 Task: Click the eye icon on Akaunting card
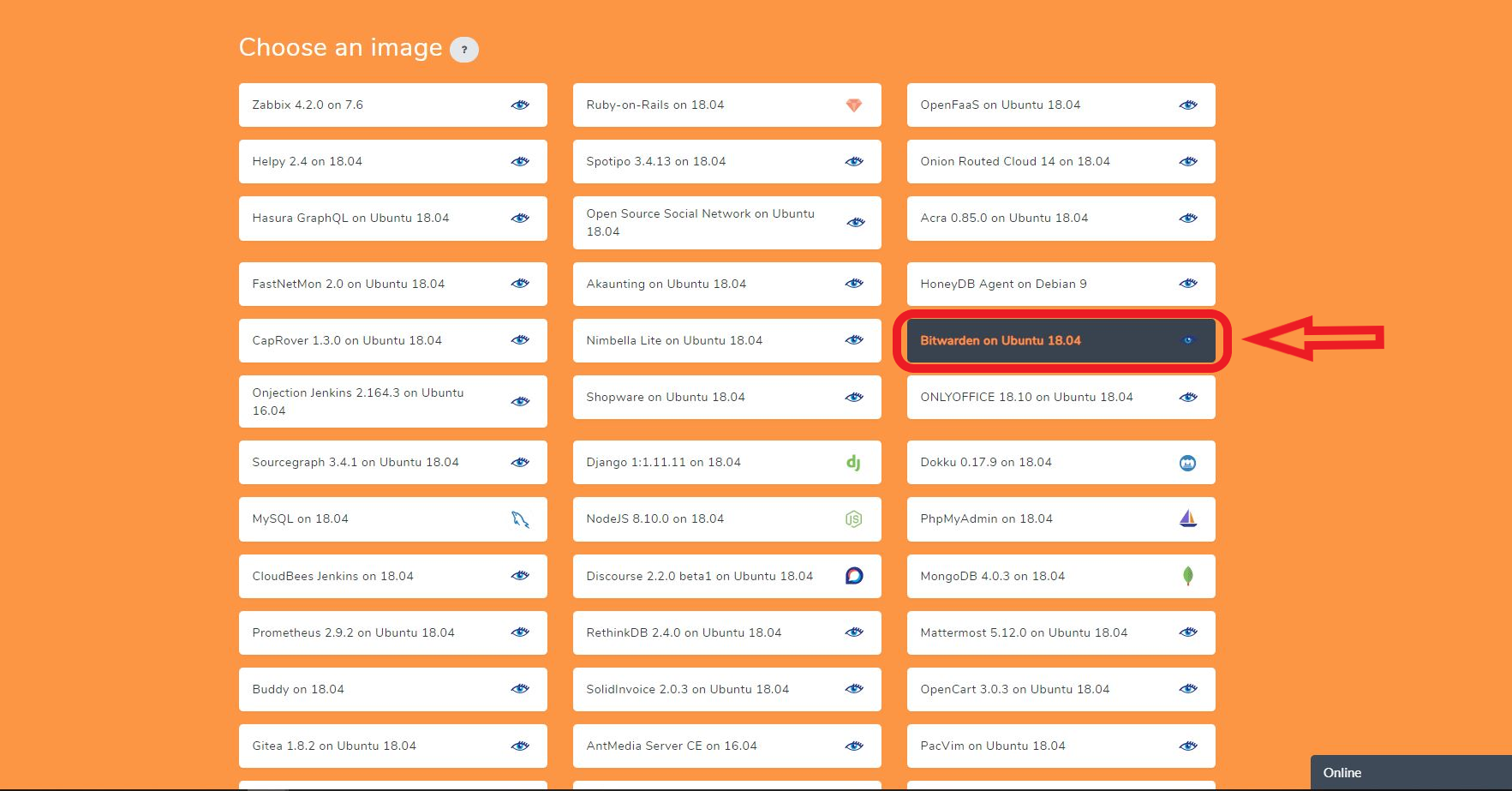coord(854,284)
